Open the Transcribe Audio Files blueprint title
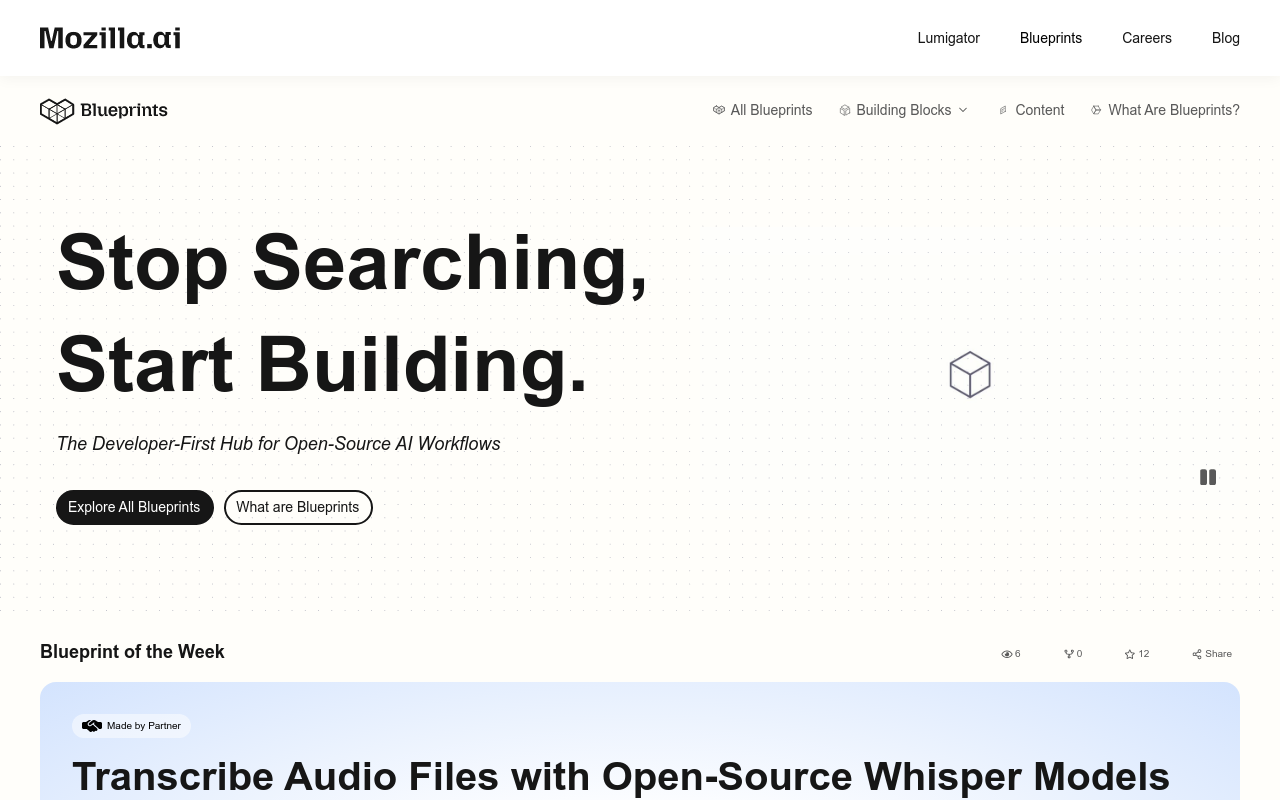Viewport: 1280px width, 800px height. (x=620, y=776)
